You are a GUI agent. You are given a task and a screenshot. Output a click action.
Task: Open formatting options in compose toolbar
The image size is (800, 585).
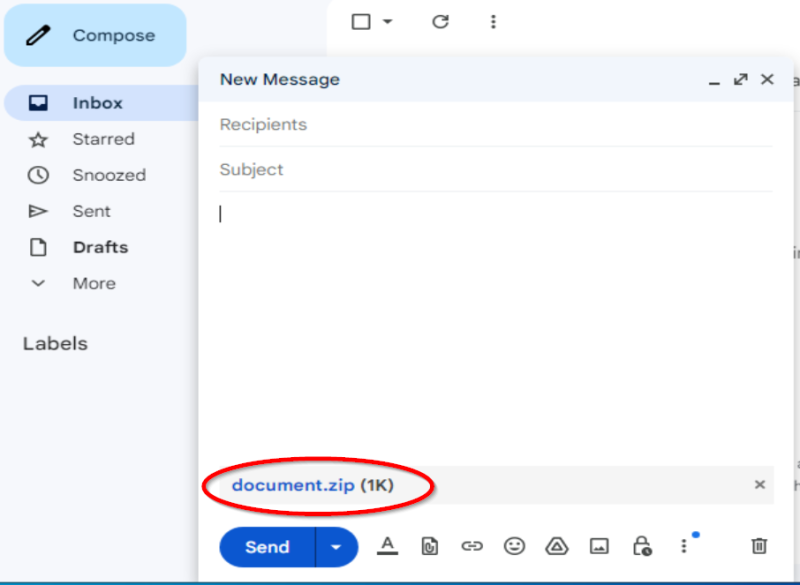(x=387, y=546)
